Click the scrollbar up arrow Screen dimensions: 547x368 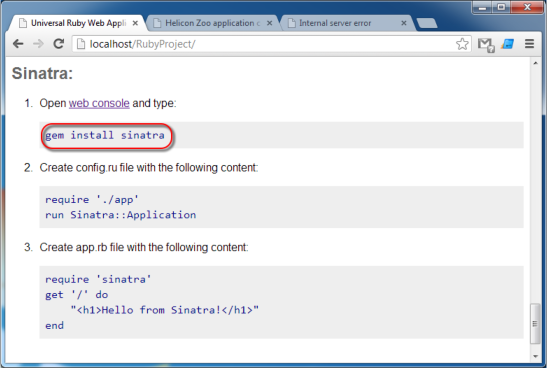point(535,63)
